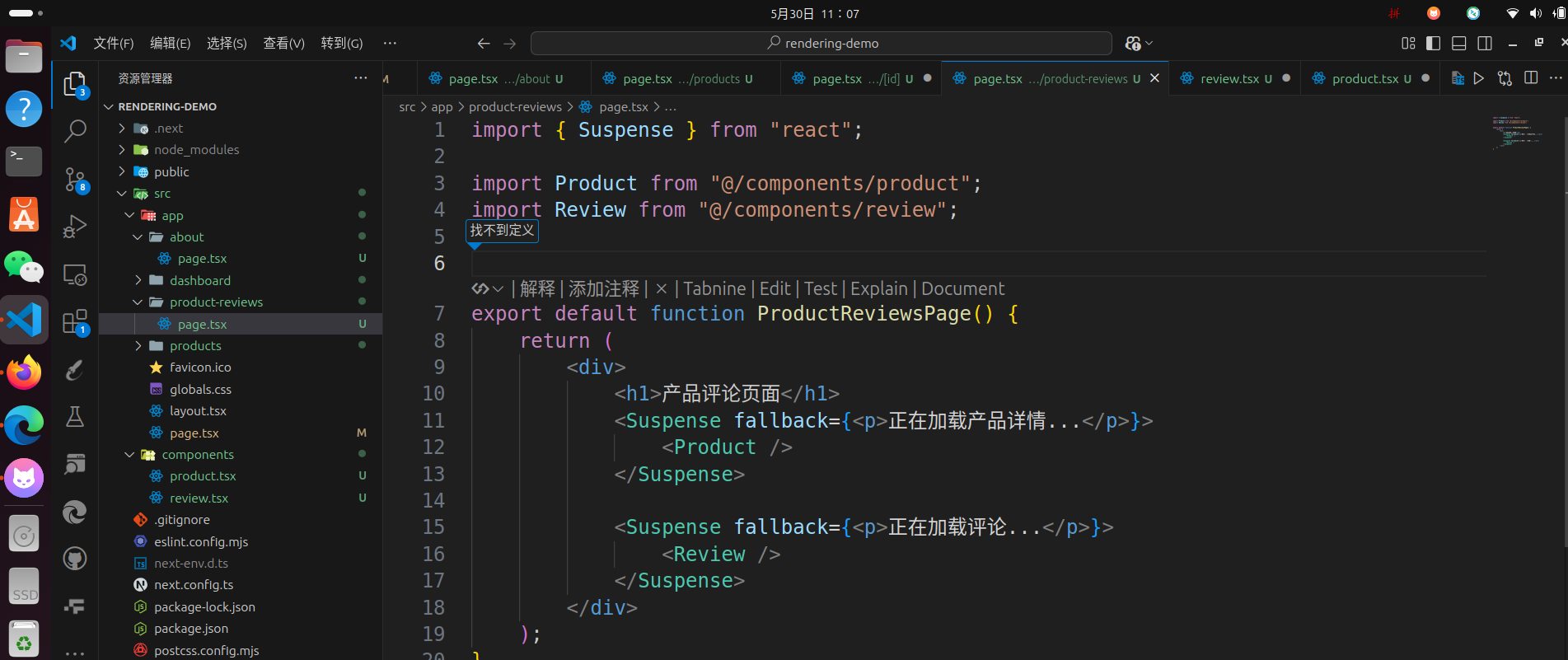Image resolution: width=1568 pixels, height=660 pixels.
Task: Open changes with the compare icon
Action: [x=1505, y=78]
